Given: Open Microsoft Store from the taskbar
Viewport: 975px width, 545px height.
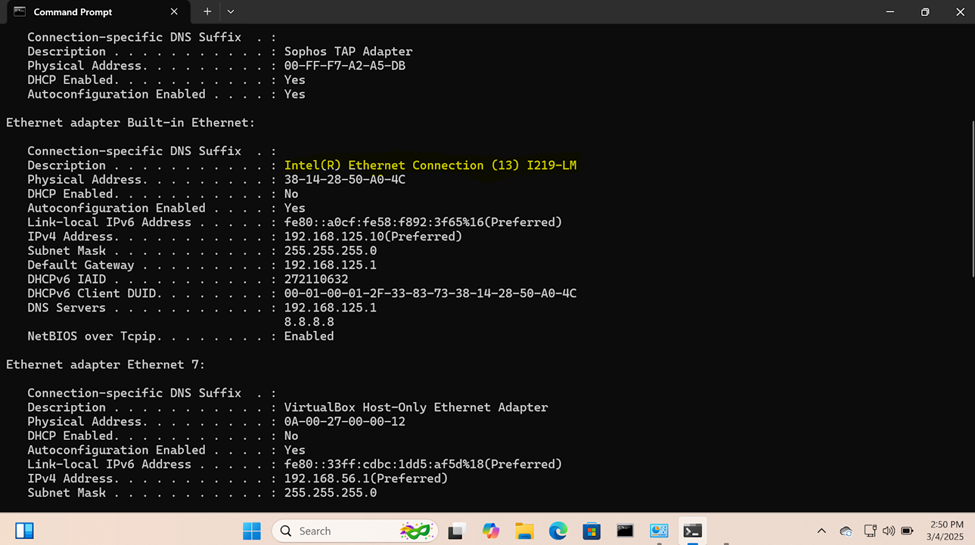Looking at the screenshot, I should point(591,531).
